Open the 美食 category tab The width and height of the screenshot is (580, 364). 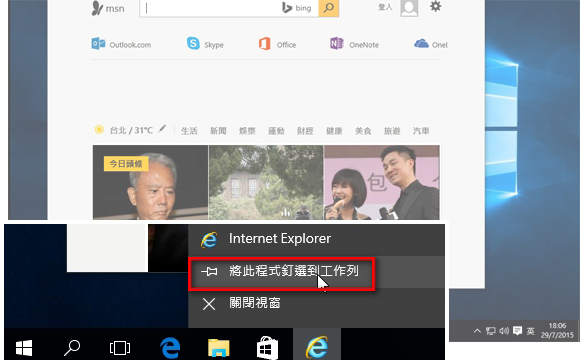(x=363, y=131)
